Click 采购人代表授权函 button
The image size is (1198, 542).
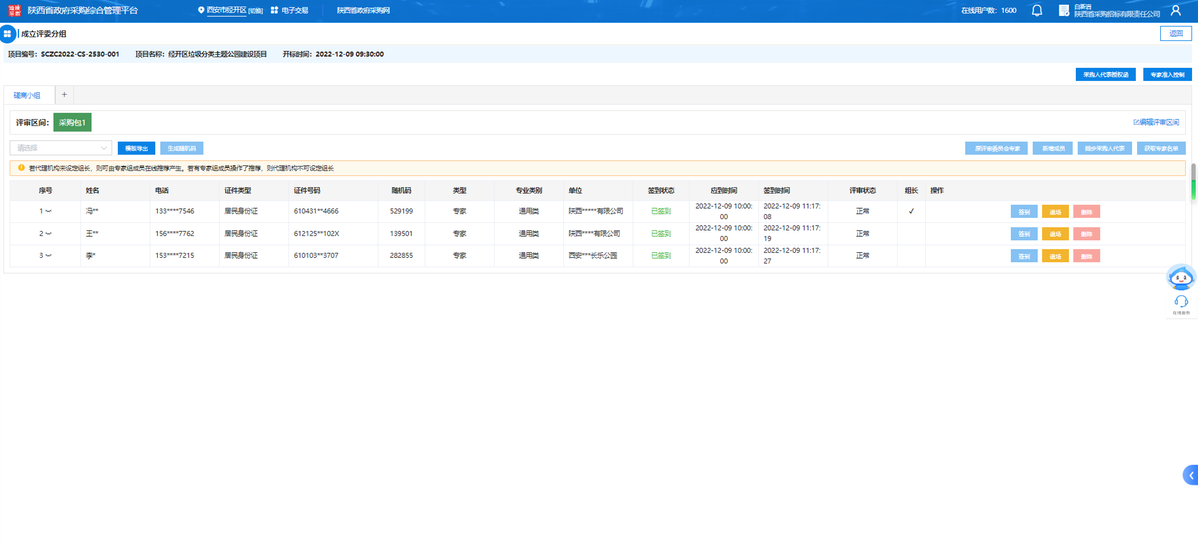(1105, 75)
